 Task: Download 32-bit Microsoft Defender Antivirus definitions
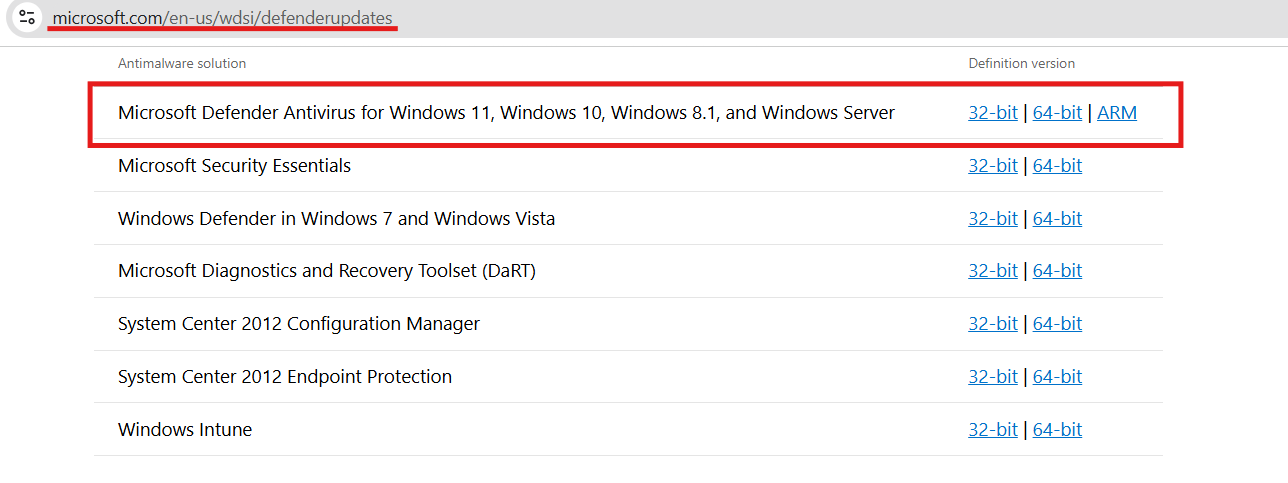(x=992, y=113)
